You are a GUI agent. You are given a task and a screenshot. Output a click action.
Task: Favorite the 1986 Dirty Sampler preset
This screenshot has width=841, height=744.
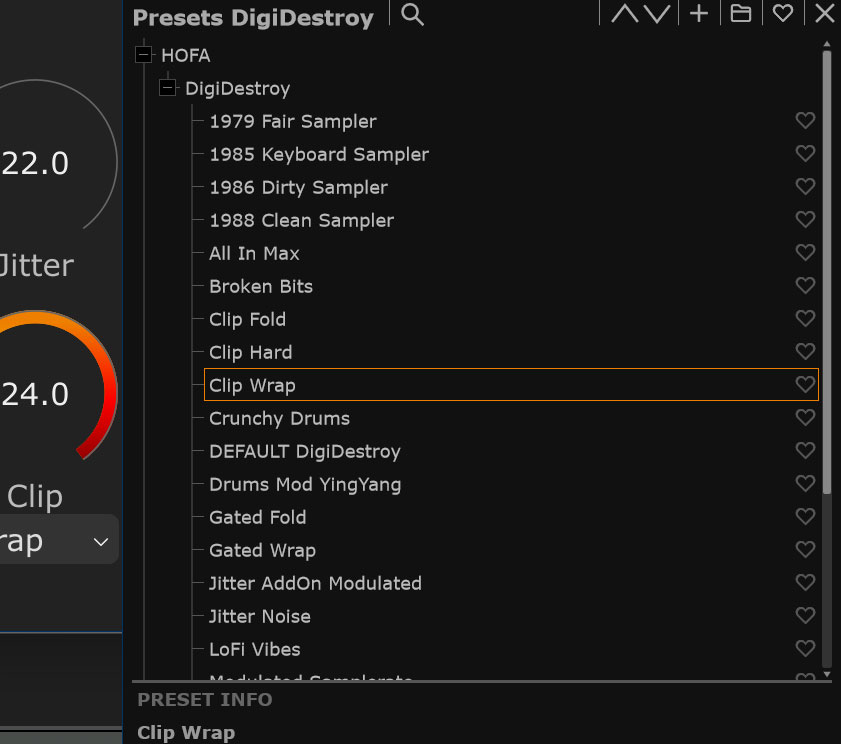pyautogui.click(x=805, y=186)
